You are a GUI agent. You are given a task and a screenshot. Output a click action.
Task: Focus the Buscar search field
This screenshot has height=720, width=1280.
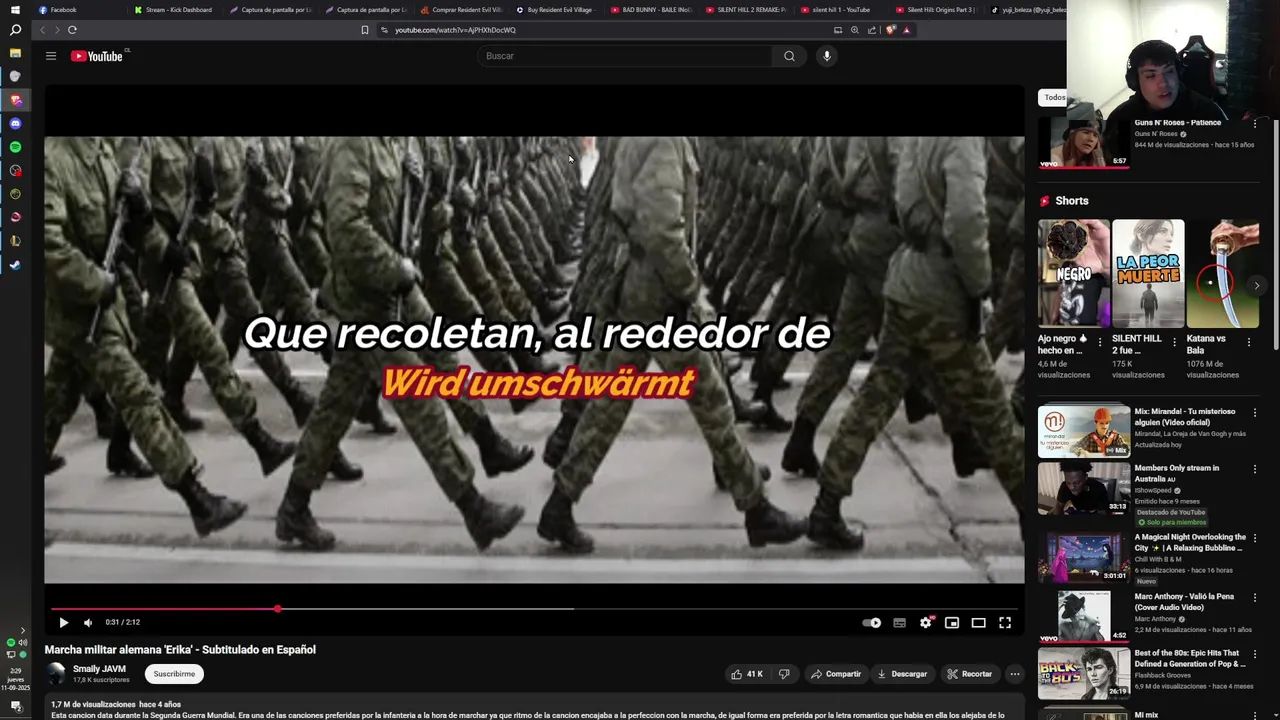[625, 56]
